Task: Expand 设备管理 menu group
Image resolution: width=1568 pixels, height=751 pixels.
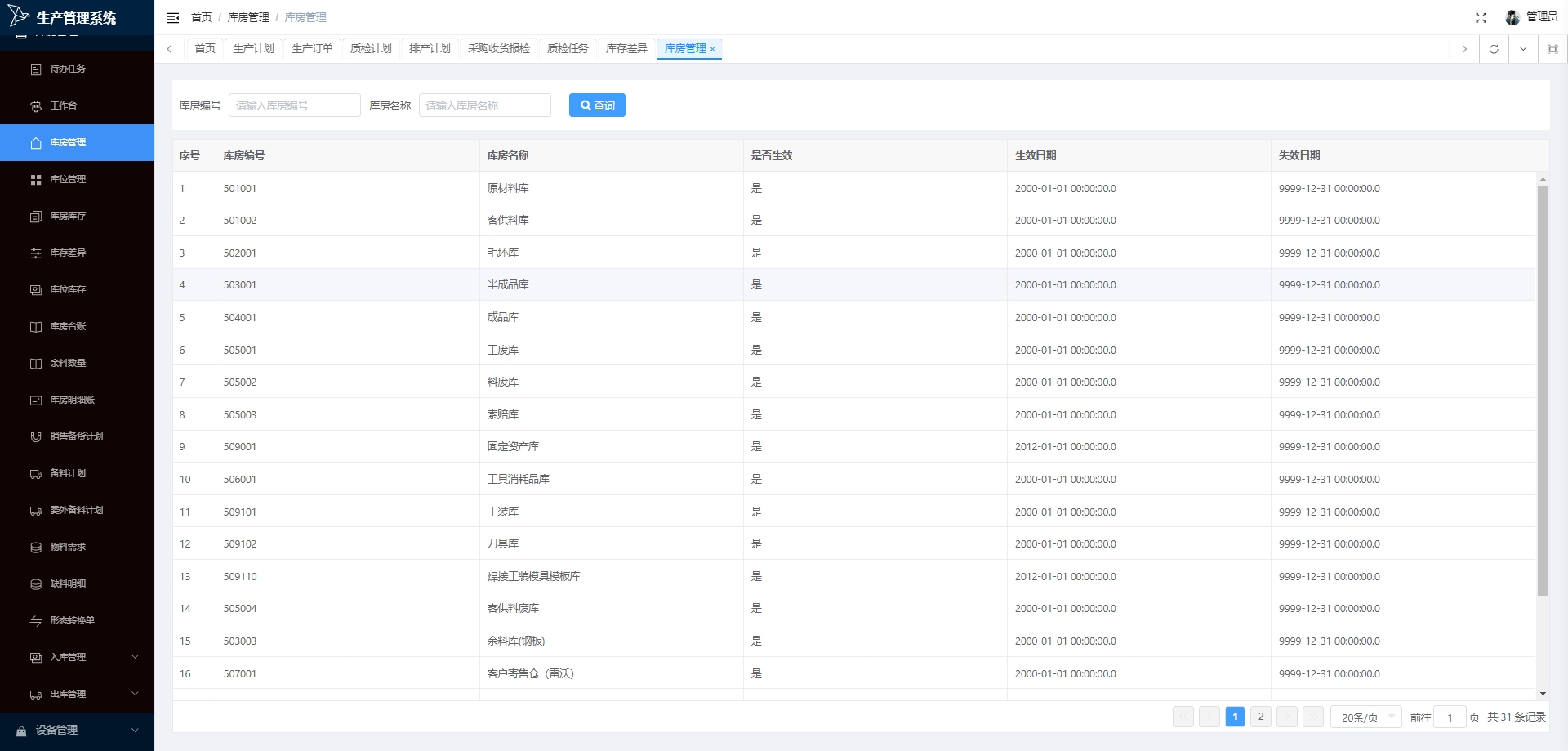Action: tap(77, 731)
